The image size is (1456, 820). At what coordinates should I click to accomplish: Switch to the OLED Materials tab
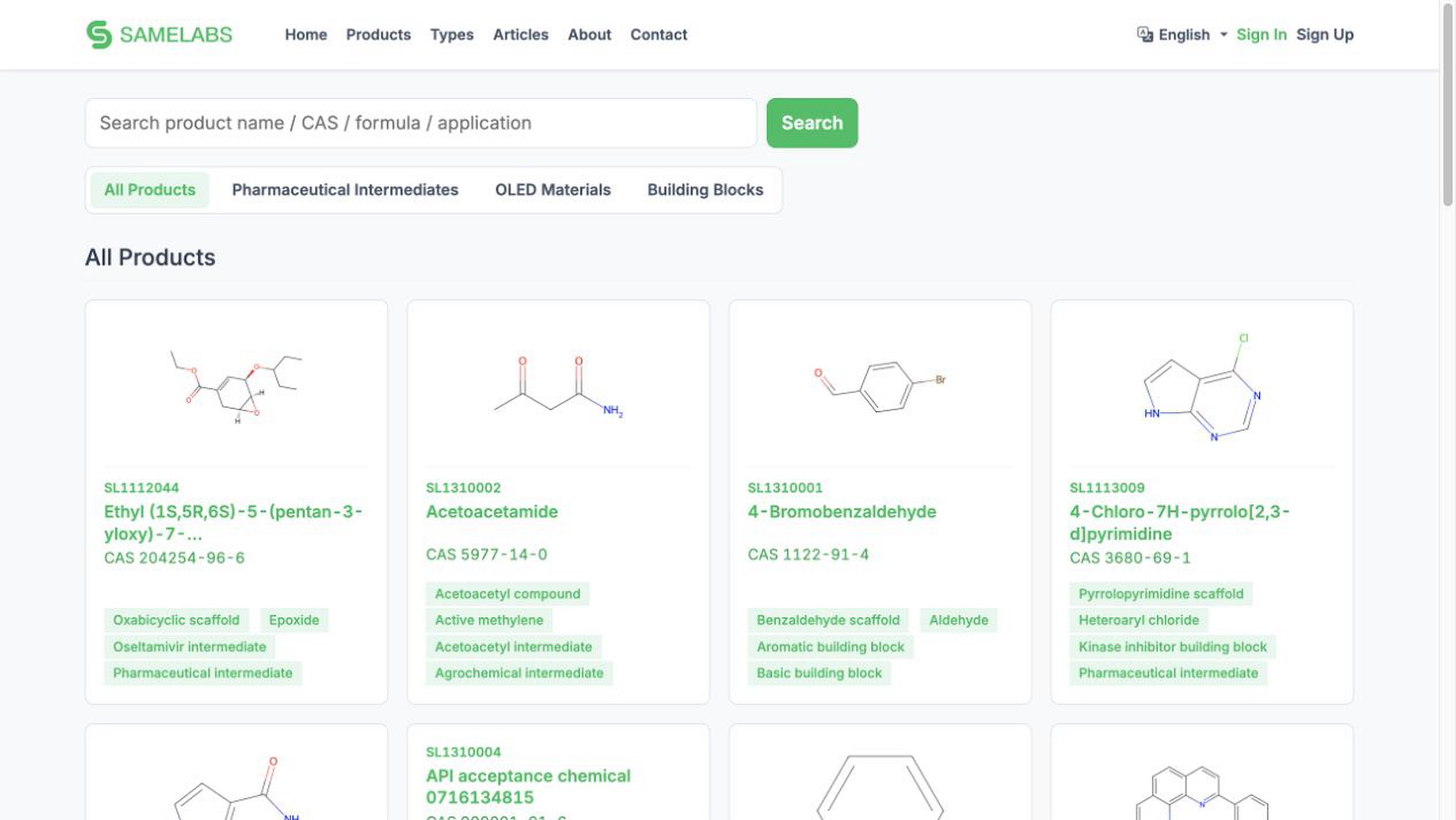[552, 190]
